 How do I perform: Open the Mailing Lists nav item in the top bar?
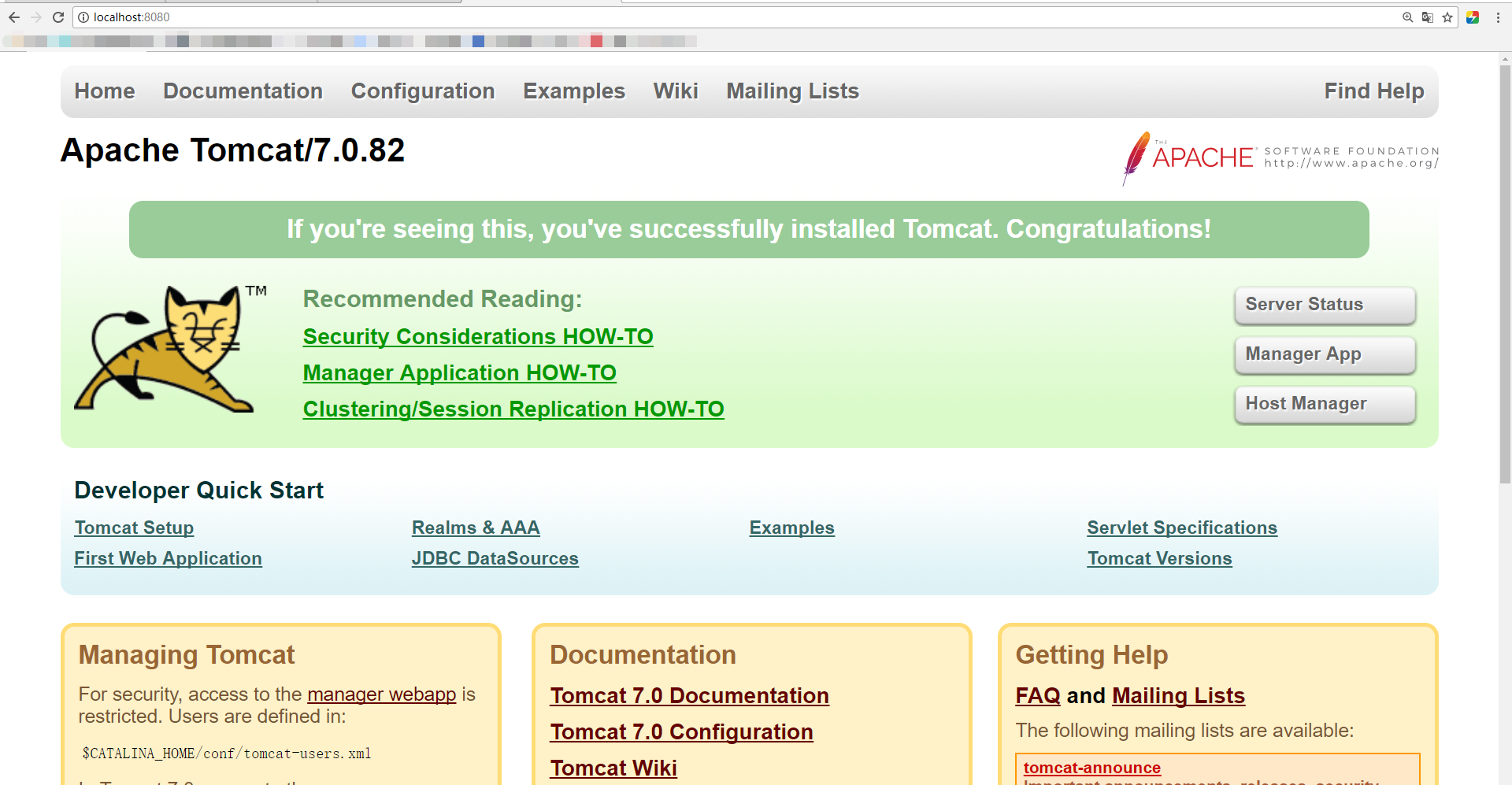pos(792,91)
